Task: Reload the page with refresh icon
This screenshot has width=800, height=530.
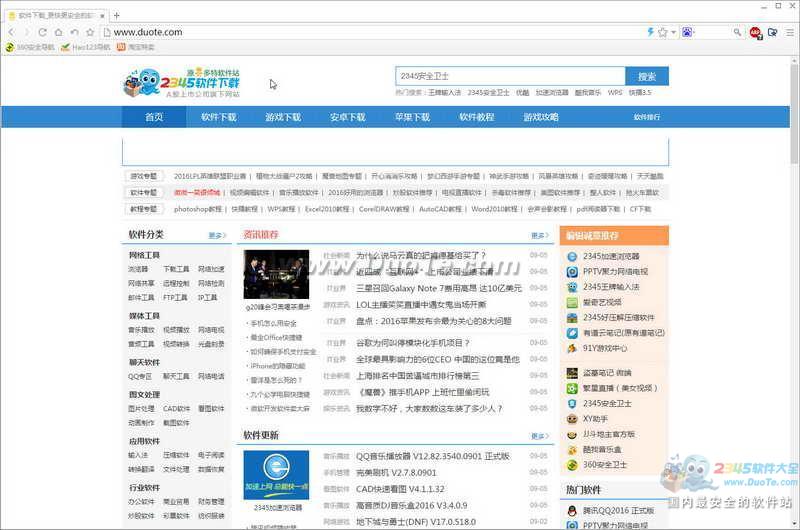Action: click(42, 32)
